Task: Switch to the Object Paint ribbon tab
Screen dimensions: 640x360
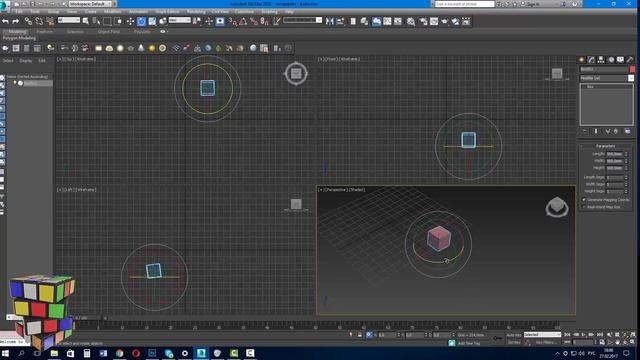Action: 109,31
